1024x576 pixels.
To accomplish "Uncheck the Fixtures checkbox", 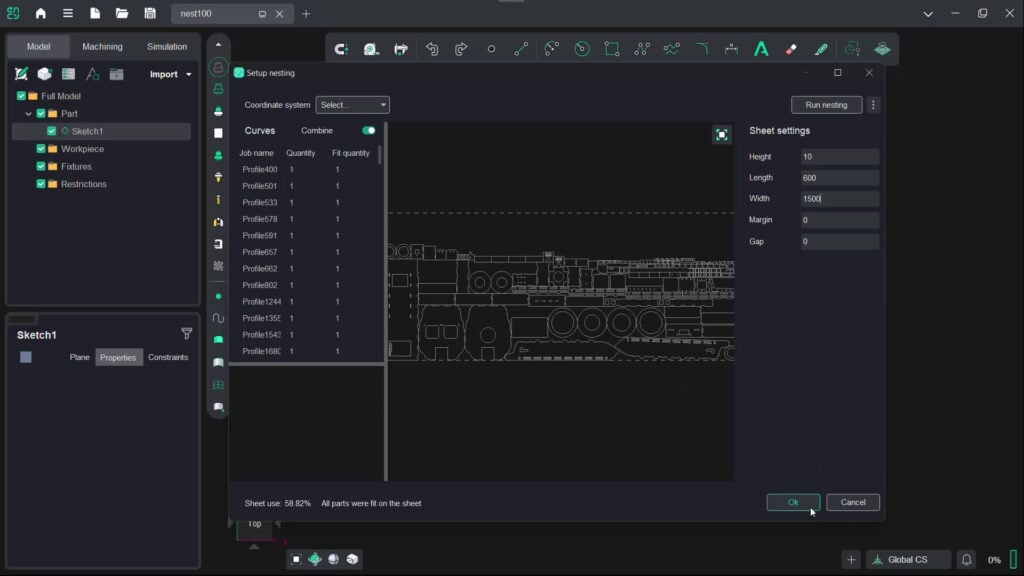I will pyautogui.click(x=41, y=167).
